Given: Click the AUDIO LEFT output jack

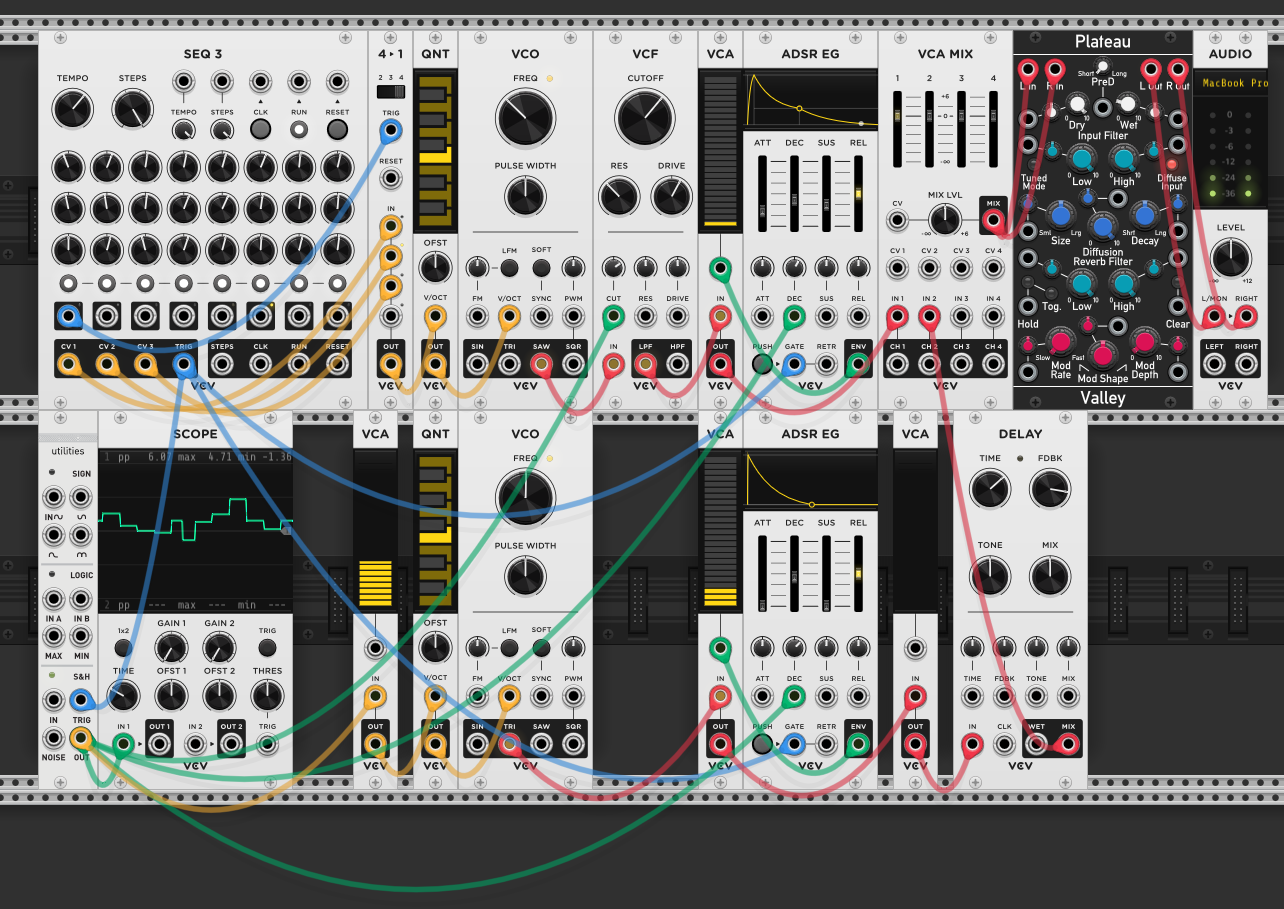Looking at the screenshot, I should point(1214,364).
